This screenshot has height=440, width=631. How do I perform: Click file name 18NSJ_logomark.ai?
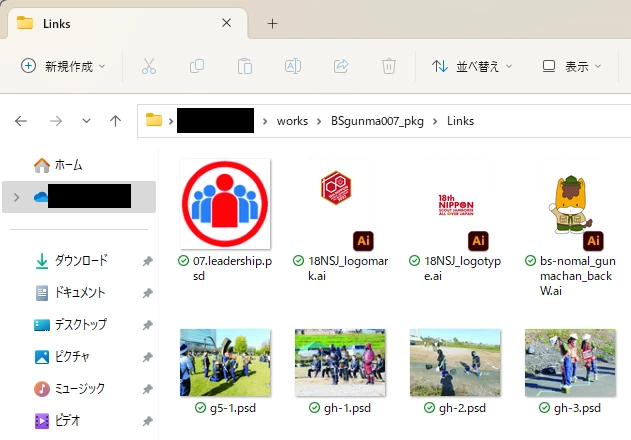click(x=348, y=269)
